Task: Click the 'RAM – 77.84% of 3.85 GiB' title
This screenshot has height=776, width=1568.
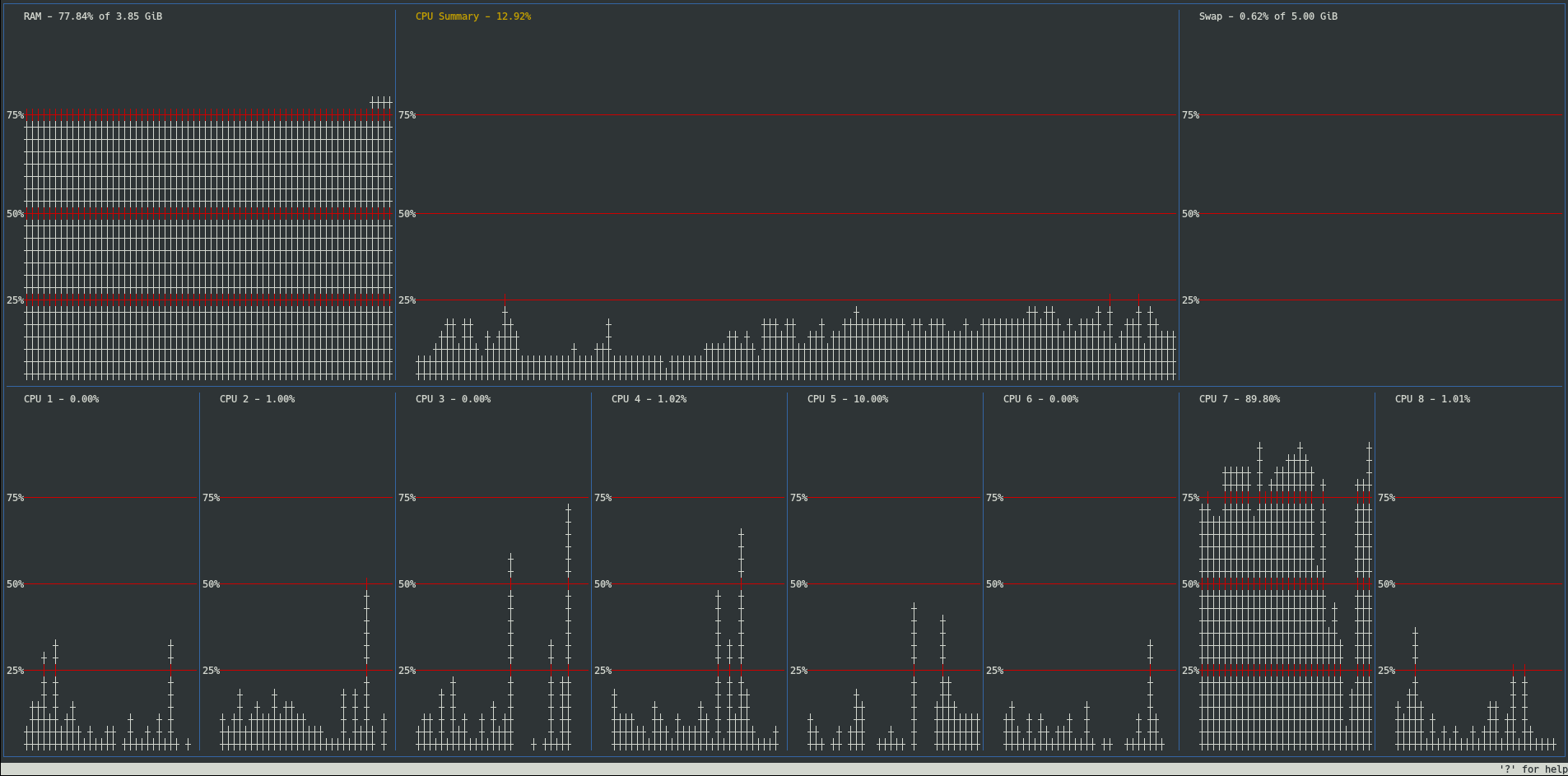Action: click(93, 16)
